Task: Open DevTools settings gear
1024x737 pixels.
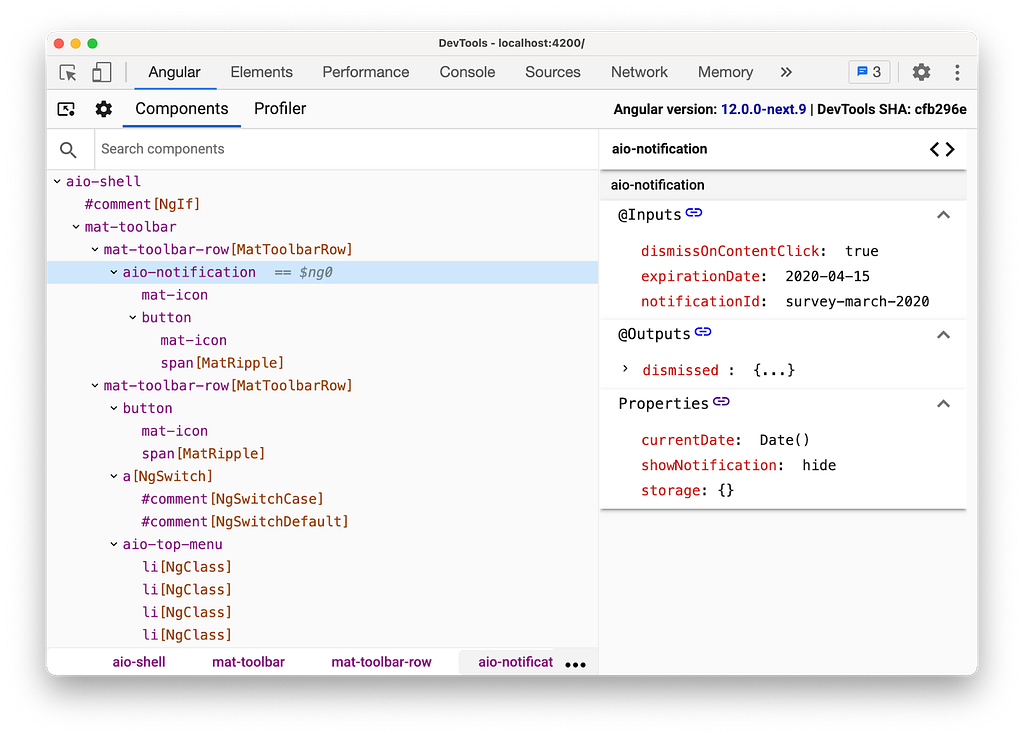Action: (921, 72)
